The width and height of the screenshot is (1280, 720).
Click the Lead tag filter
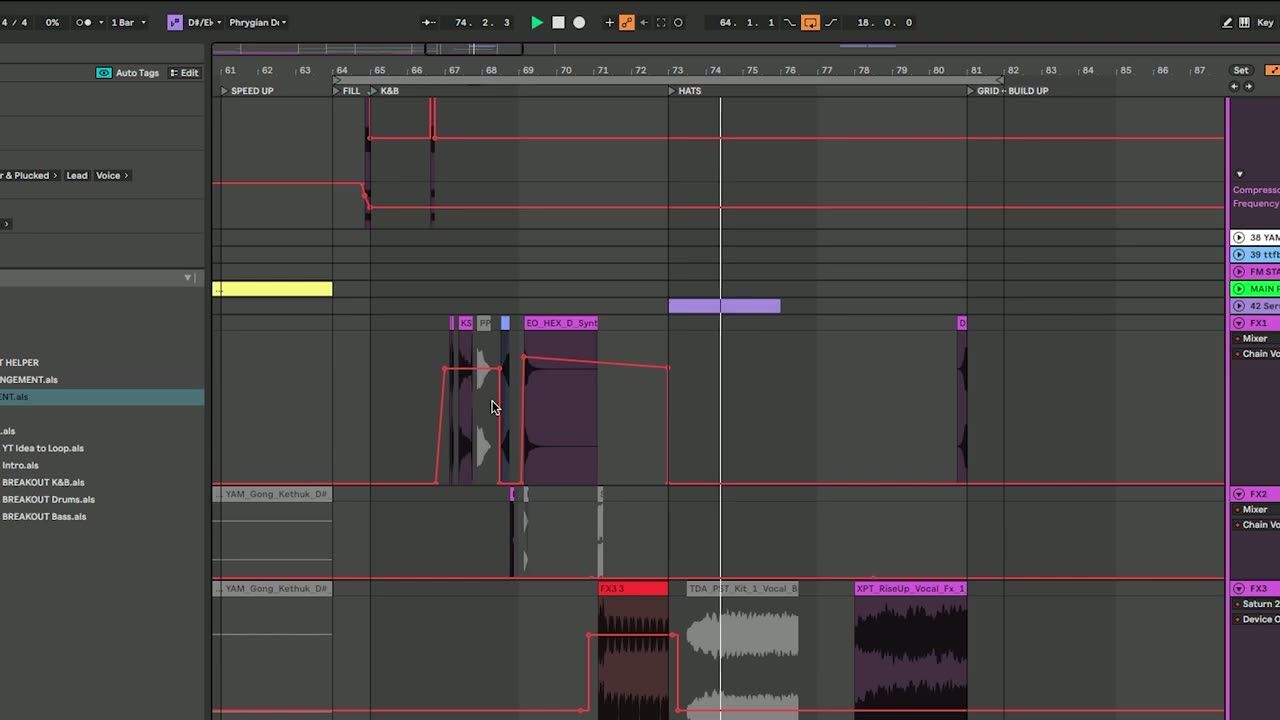click(77, 175)
